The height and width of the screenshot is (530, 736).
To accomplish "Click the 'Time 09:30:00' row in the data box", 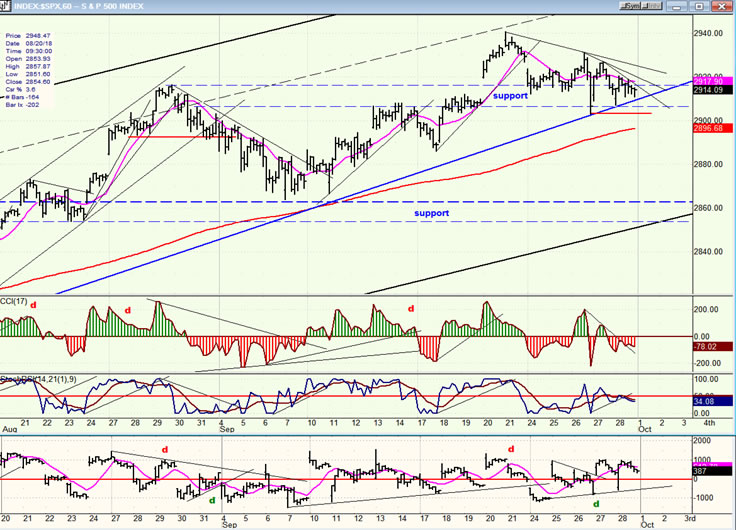I will (28, 51).
